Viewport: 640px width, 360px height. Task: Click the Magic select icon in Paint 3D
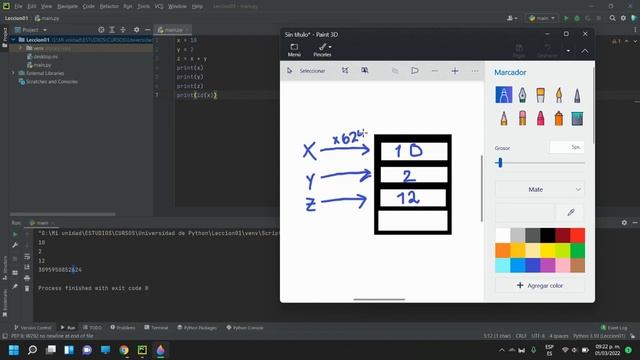364,71
